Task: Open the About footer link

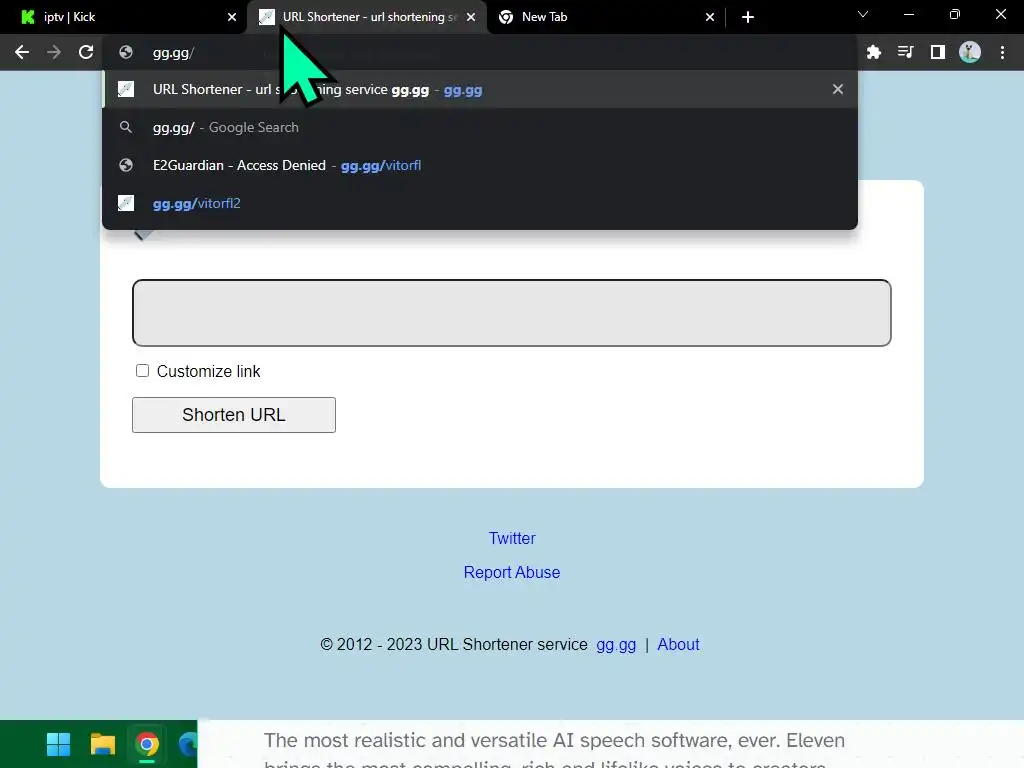Action: (678, 645)
